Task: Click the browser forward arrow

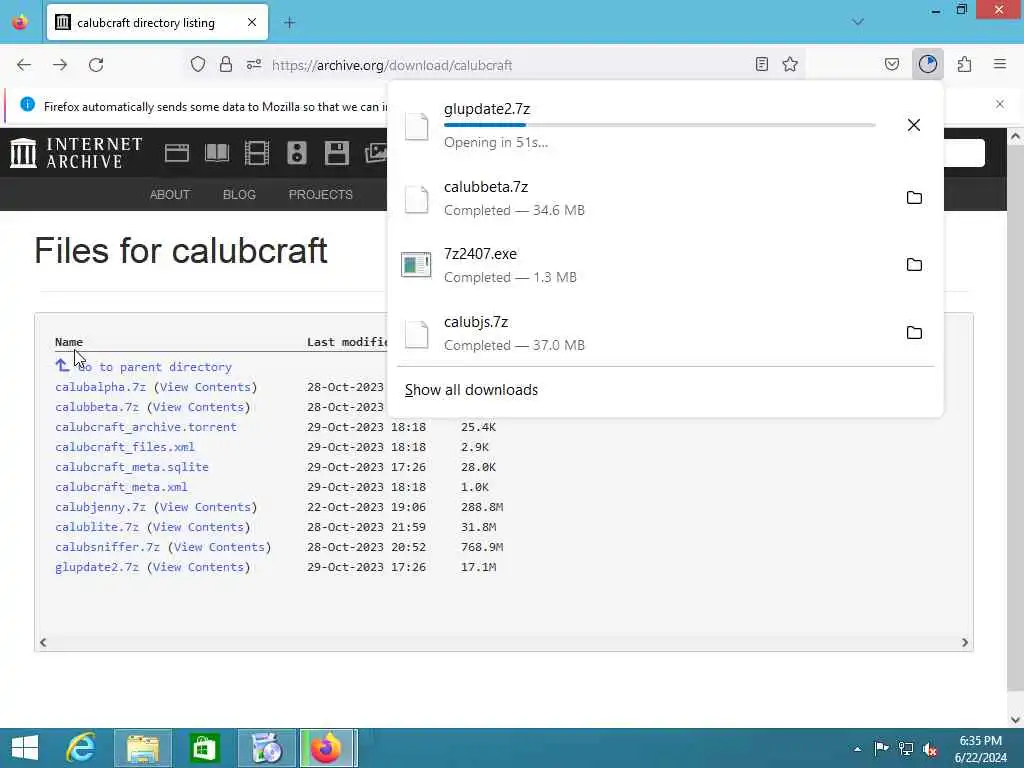Action: tap(60, 65)
